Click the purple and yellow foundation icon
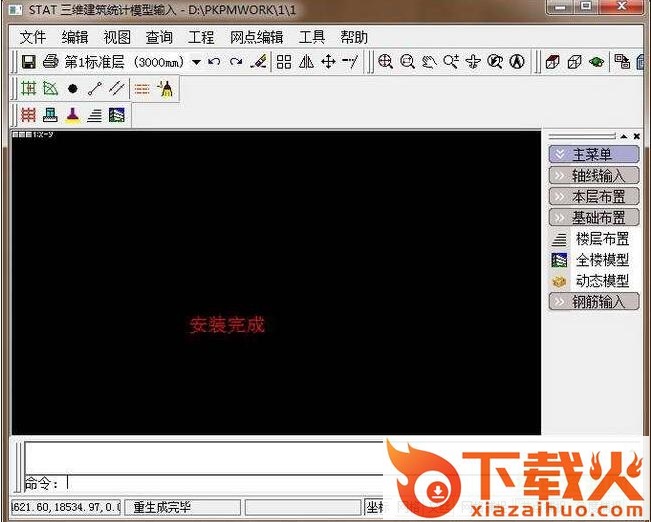The height and width of the screenshot is (522, 651). click(x=73, y=115)
